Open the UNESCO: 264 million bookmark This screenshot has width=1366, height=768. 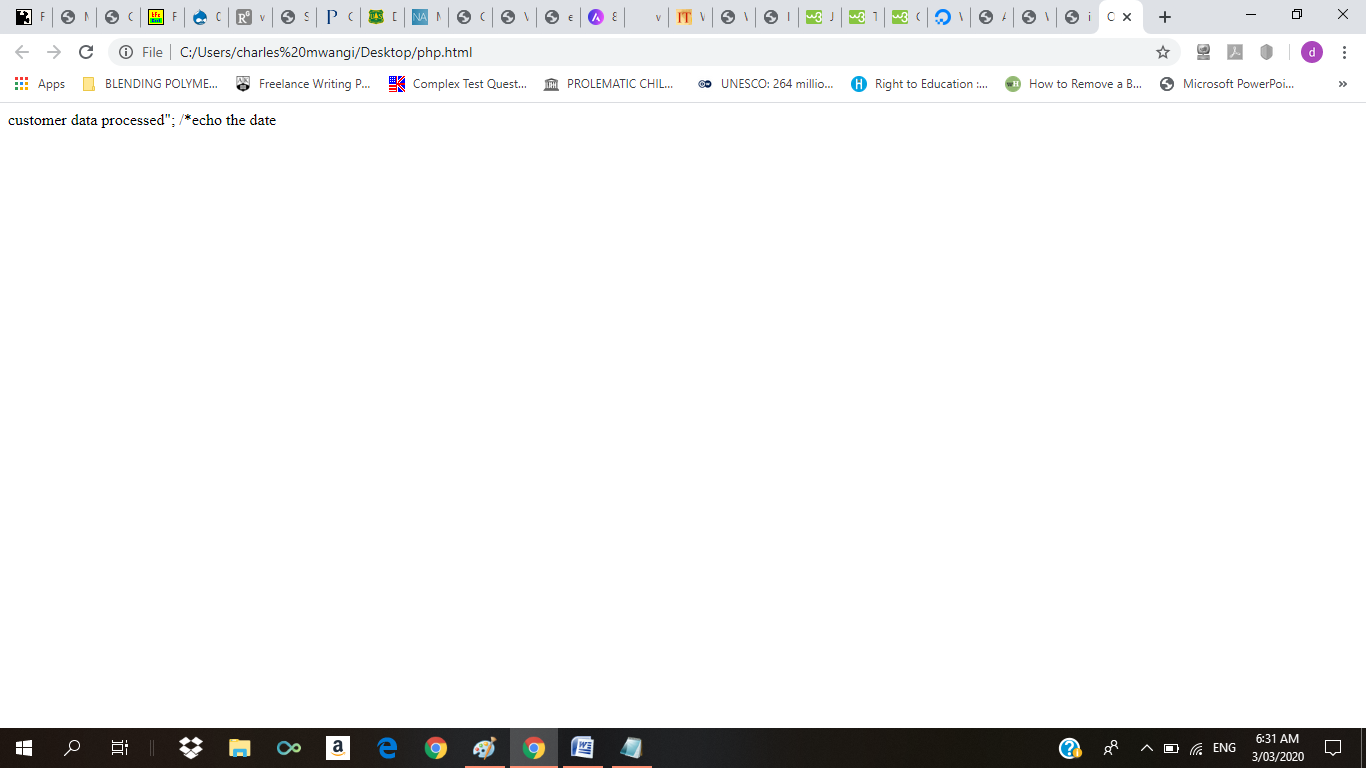tap(765, 84)
